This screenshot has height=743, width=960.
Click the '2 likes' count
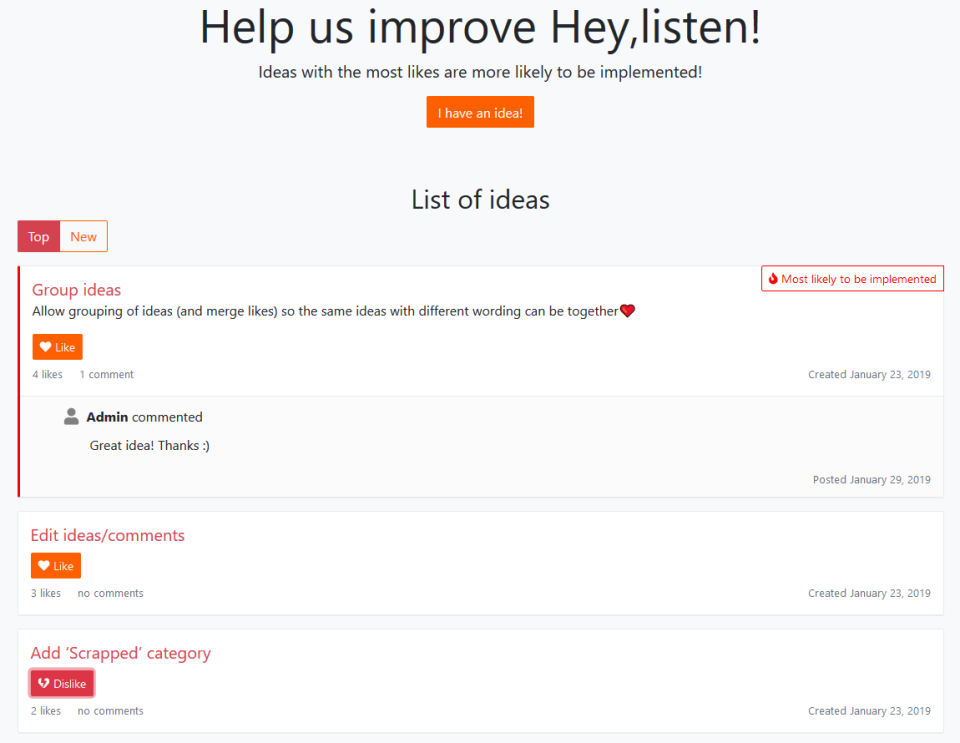pos(46,711)
